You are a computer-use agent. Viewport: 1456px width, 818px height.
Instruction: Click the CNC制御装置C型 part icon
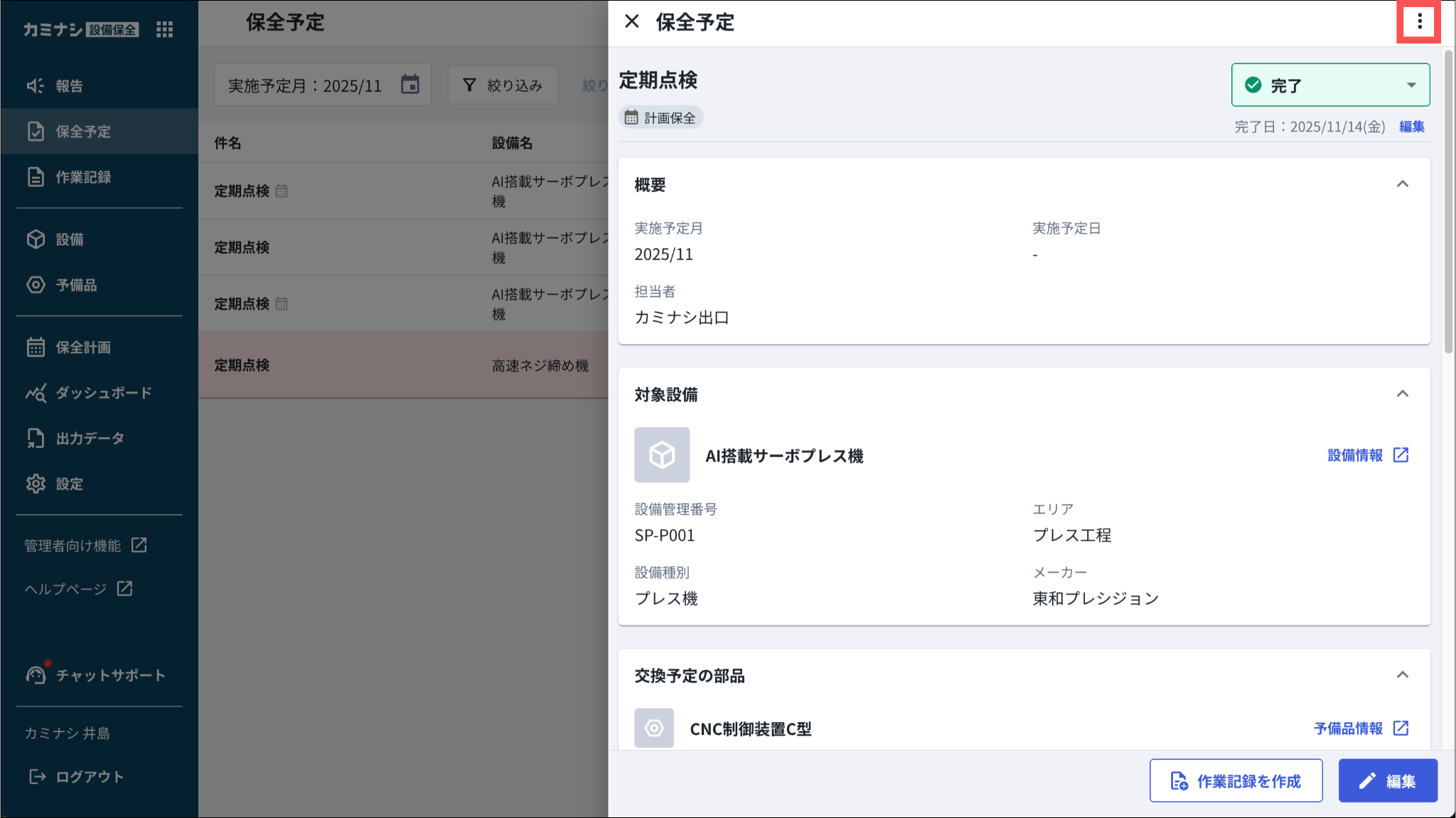tap(654, 728)
